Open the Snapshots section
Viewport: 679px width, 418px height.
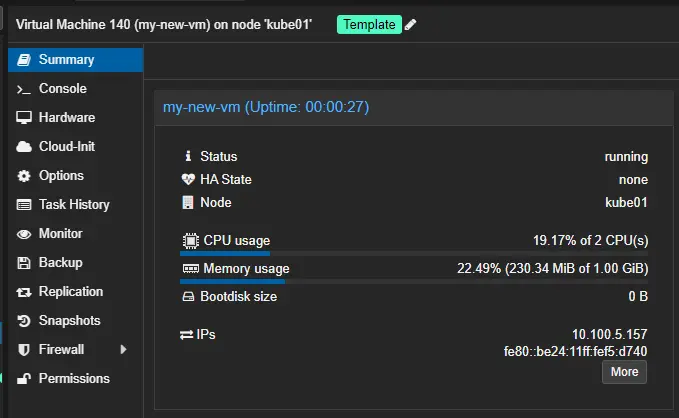coord(69,321)
